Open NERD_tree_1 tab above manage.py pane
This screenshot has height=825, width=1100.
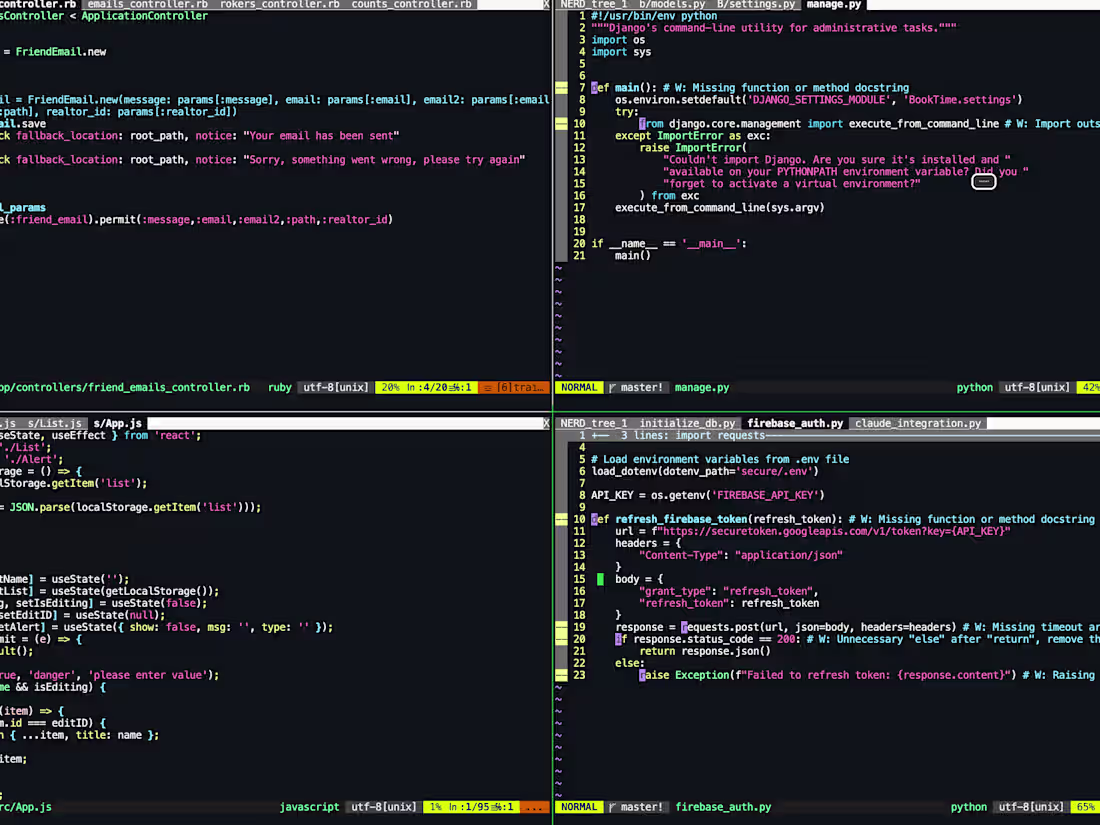click(x=593, y=4)
